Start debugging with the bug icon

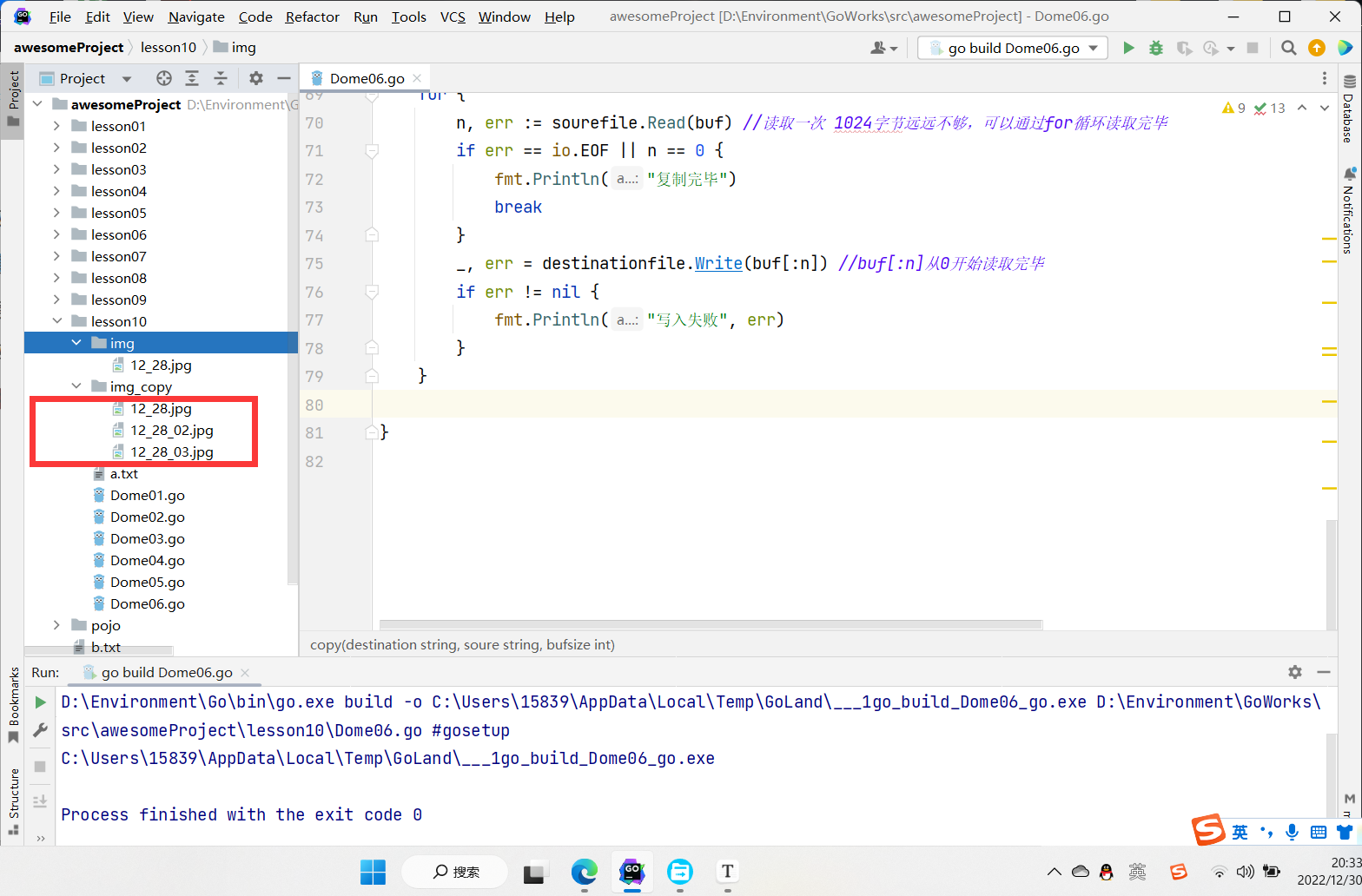(1155, 48)
